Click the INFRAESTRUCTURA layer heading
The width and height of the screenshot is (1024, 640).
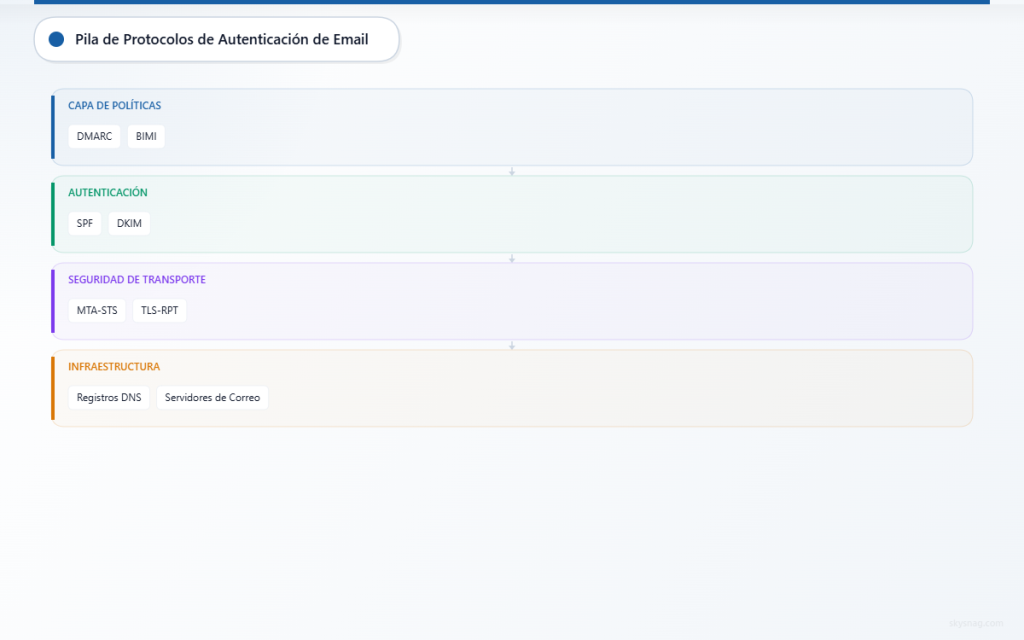114,366
